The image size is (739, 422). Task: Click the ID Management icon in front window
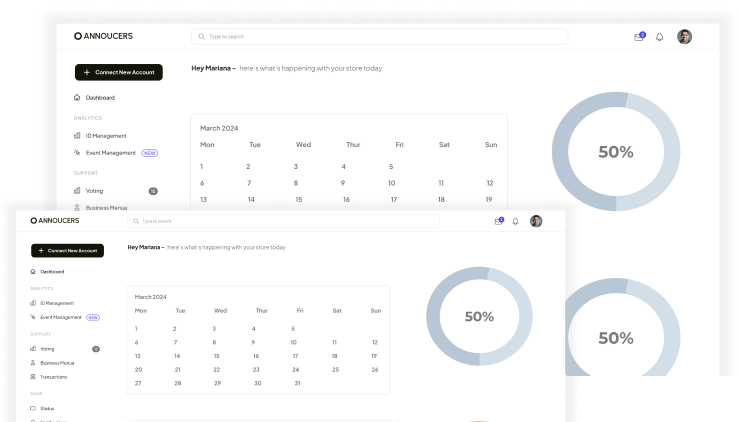click(34, 303)
